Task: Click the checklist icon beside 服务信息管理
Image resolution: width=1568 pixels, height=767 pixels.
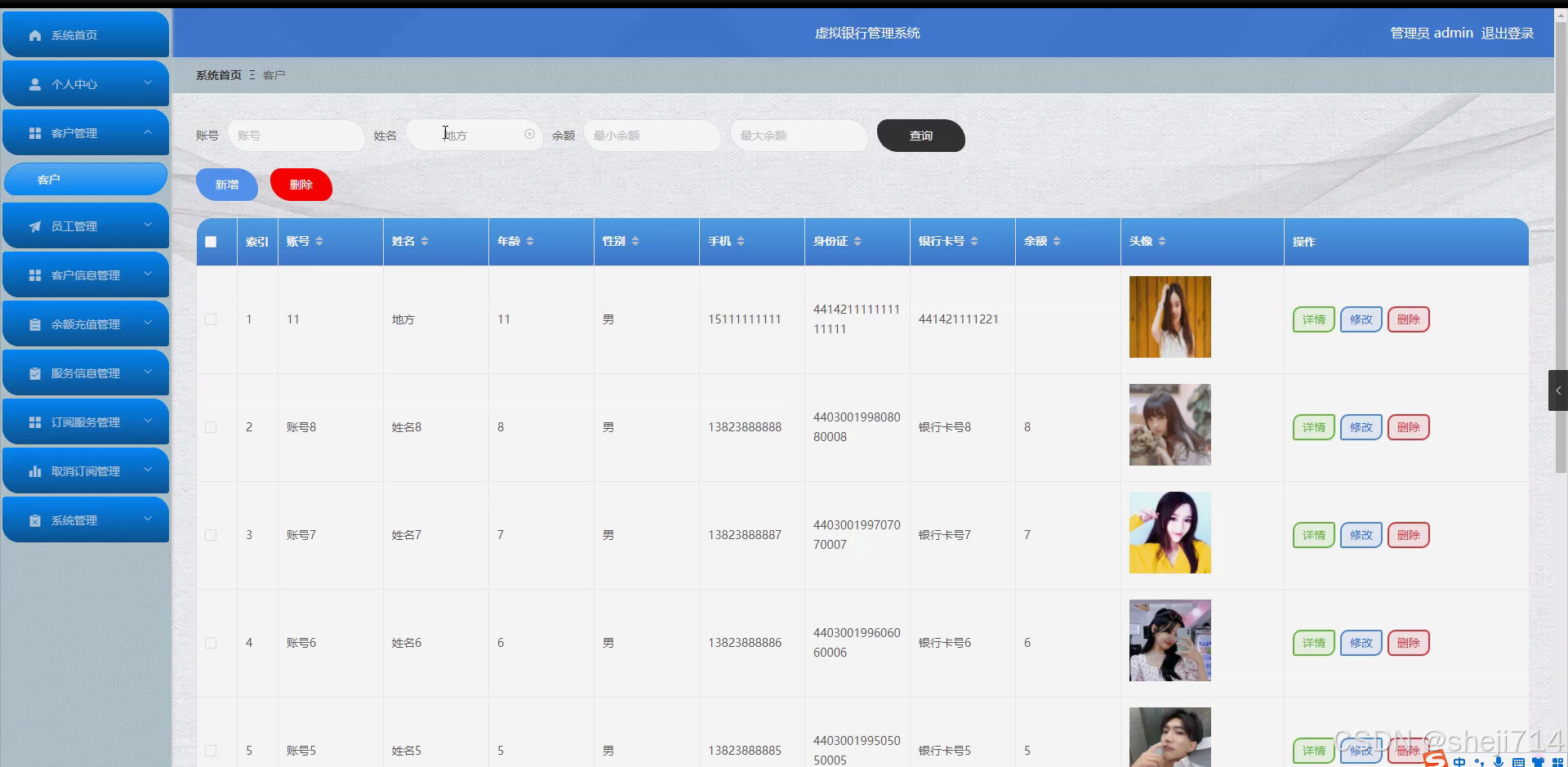Action: click(35, 373)
